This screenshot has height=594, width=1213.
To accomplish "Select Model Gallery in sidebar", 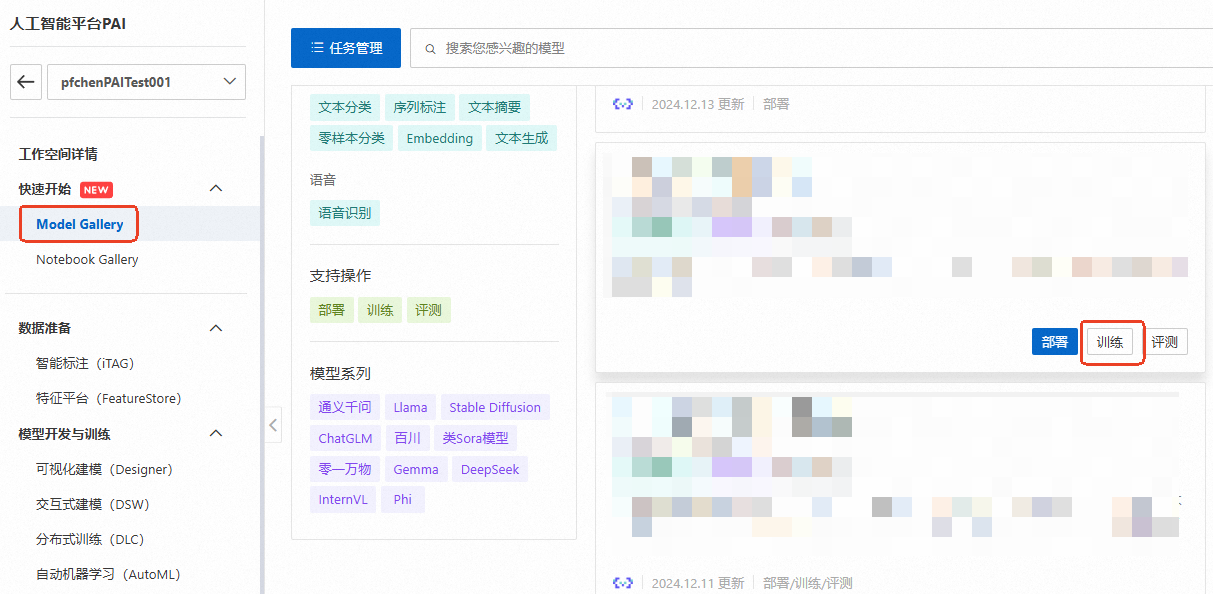I will 80,224.
